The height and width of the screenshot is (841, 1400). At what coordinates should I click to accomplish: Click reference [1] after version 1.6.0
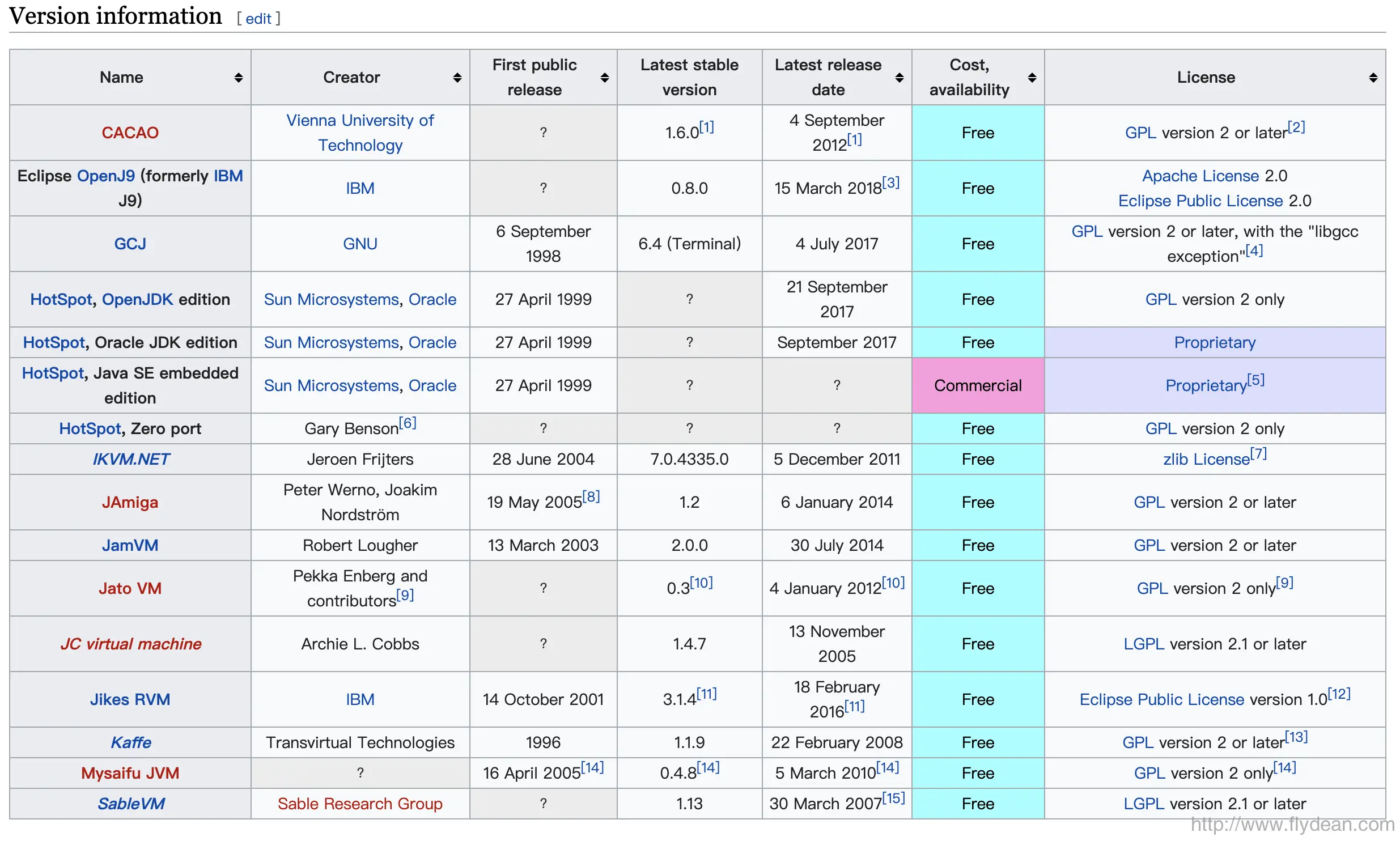pos(706,127)
